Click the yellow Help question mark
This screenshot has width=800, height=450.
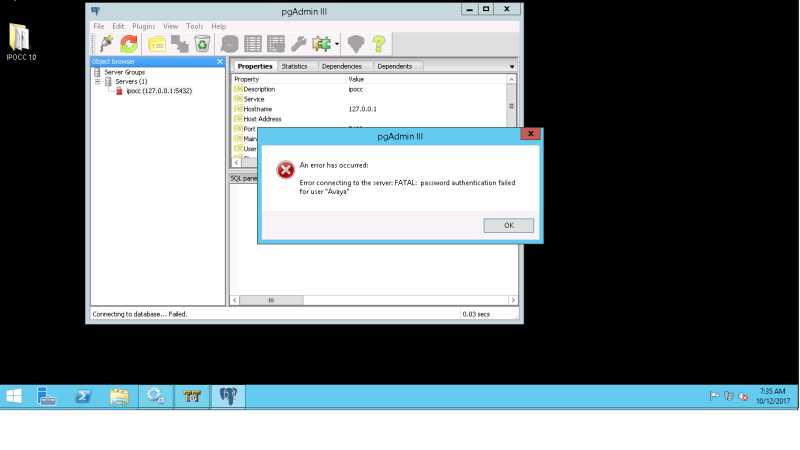coord(379,44)
